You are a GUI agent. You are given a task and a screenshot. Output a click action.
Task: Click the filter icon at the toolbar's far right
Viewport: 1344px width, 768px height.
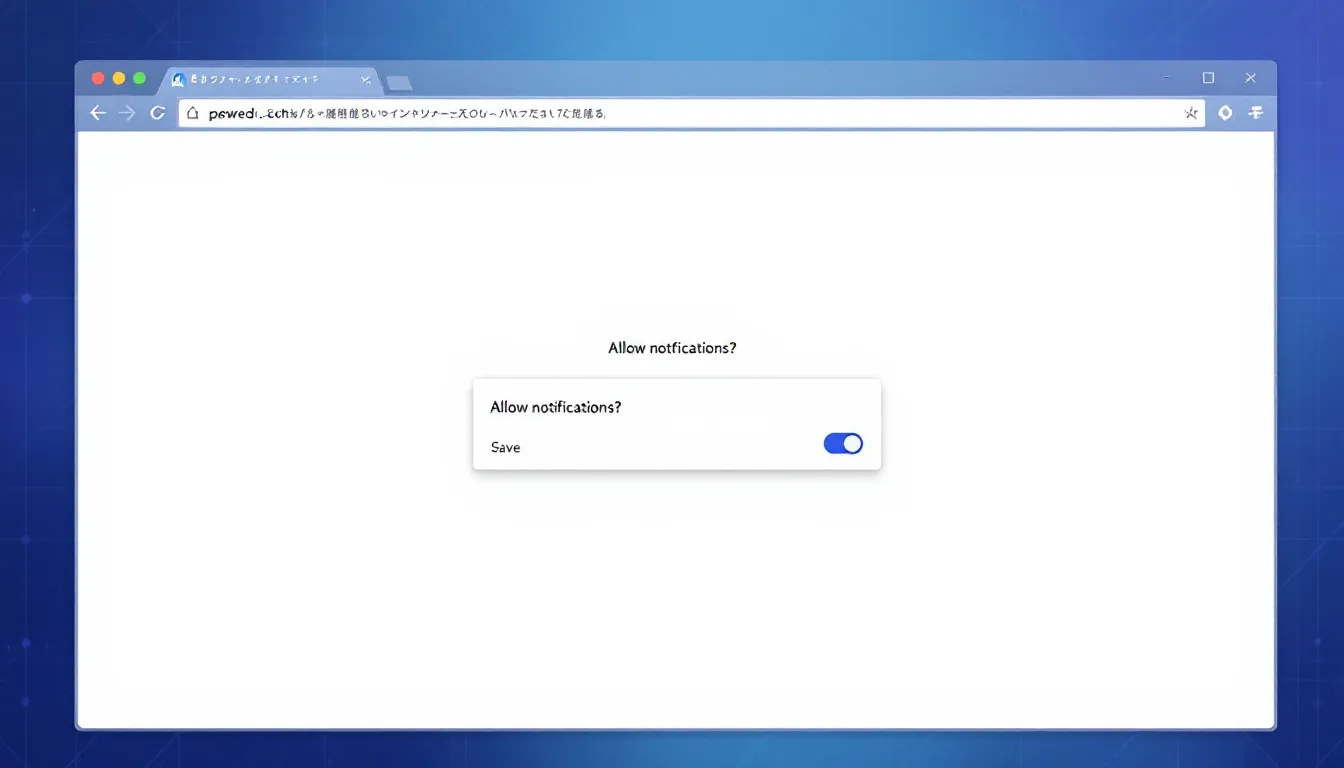coord(1256,113)
